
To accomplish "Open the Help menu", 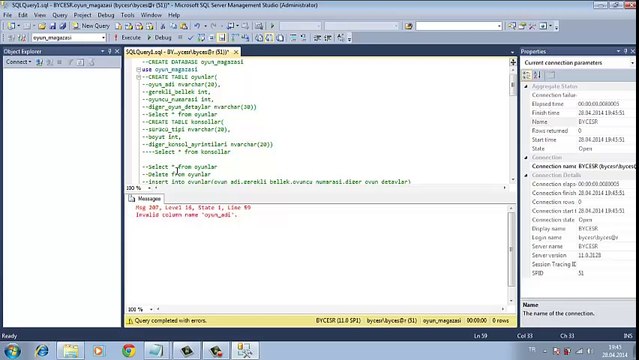I will (174, 15).
